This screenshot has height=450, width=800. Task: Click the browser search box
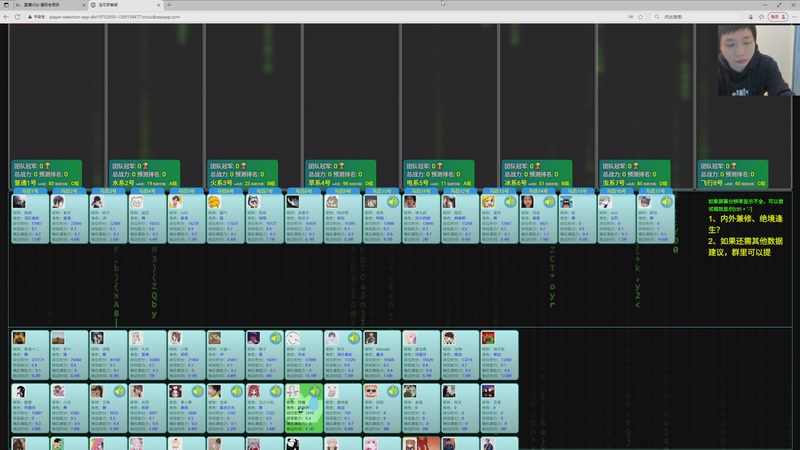696,17
